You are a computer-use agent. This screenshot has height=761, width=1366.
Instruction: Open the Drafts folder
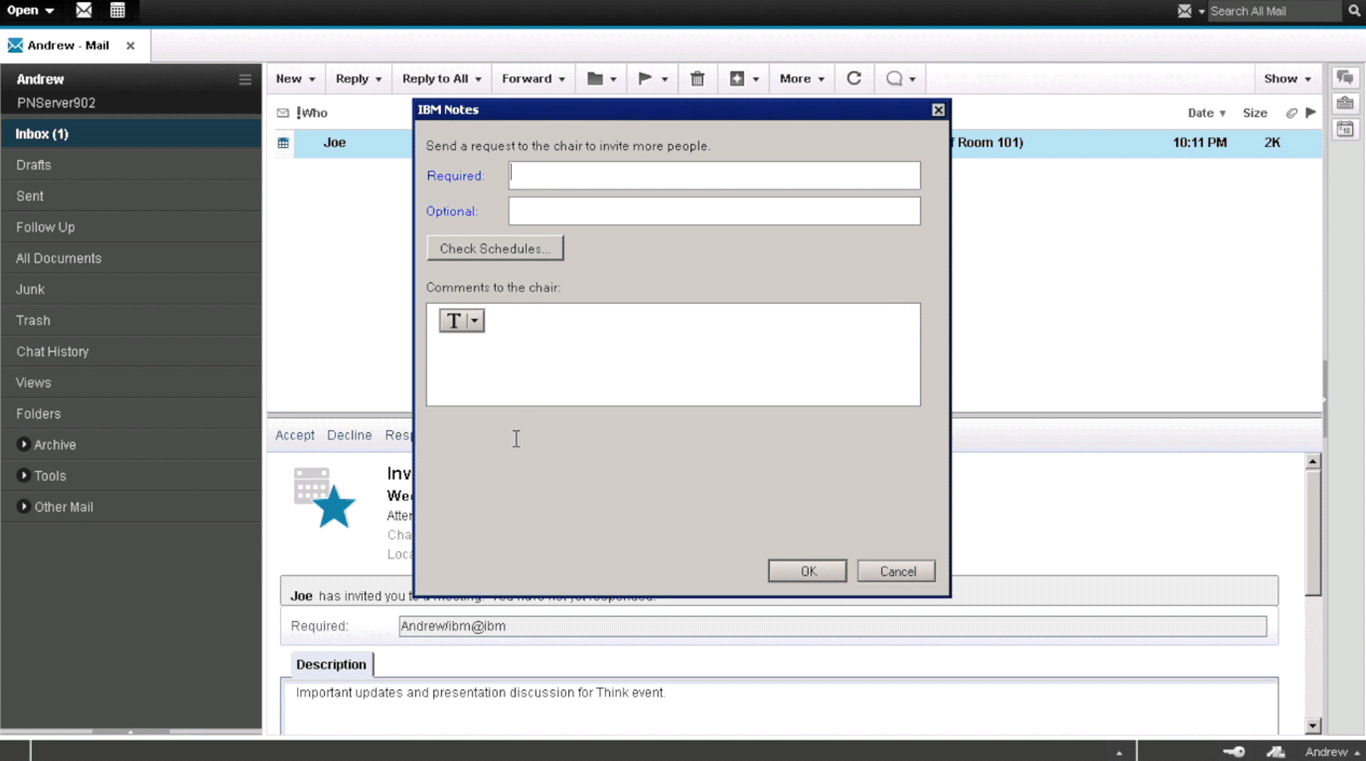click(x=131, y=165)
